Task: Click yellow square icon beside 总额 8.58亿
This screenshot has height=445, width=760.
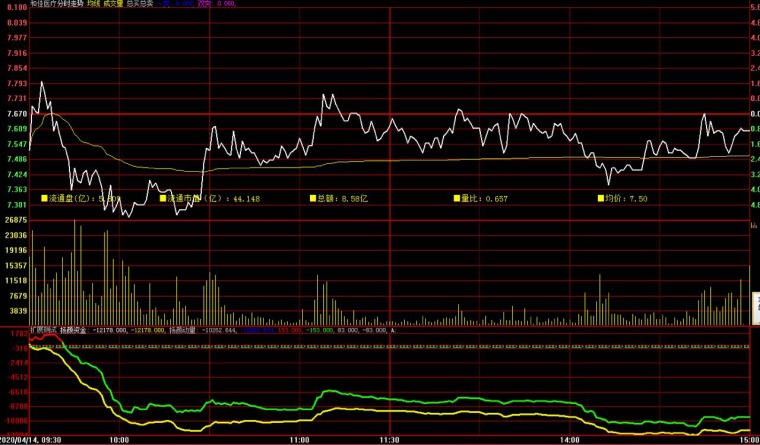Action: (x=311, y=198)
